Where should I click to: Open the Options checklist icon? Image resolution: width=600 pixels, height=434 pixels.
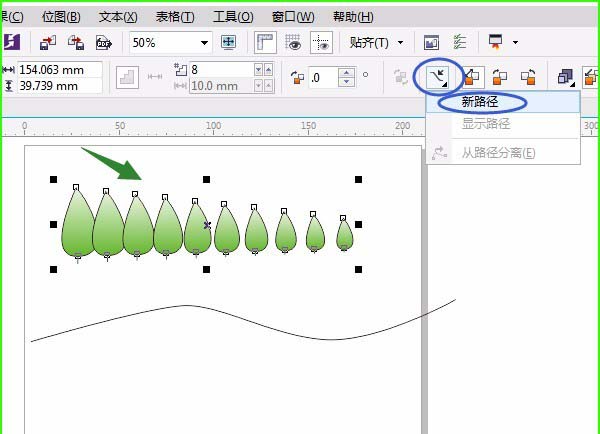[459, 42]
